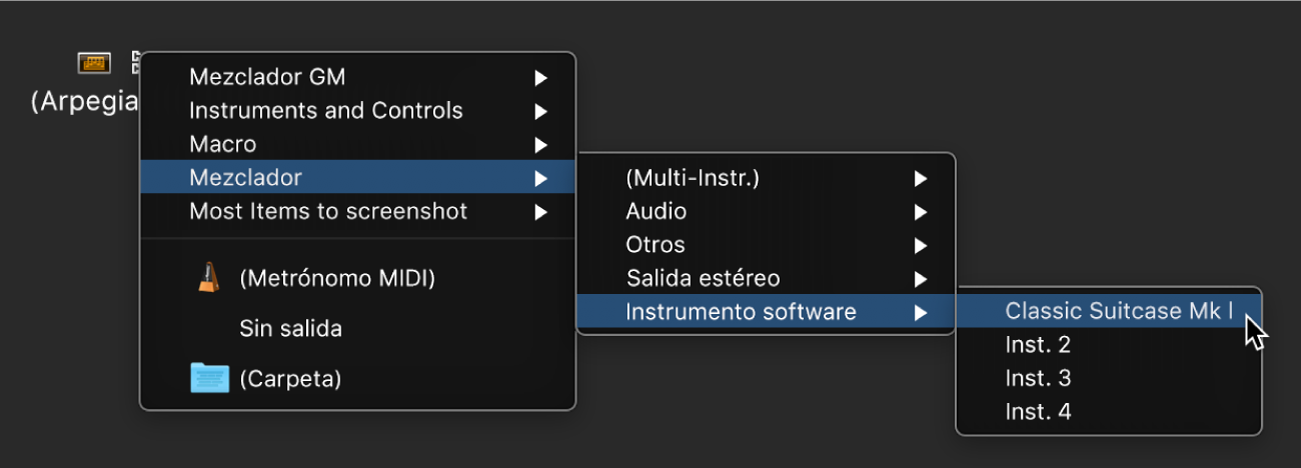The image size is (1301, 468).
Task: Expand the Audio submenu arrow
Action: click(x=920, y=212)
